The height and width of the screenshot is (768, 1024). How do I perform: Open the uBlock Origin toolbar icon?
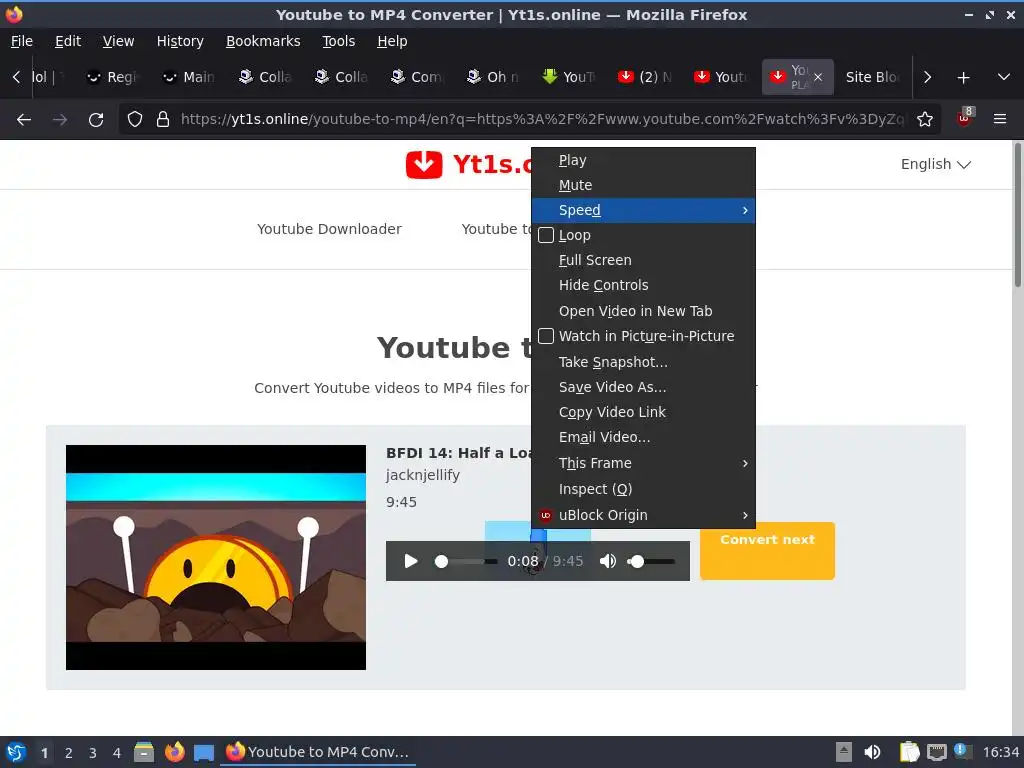point(964,118)
